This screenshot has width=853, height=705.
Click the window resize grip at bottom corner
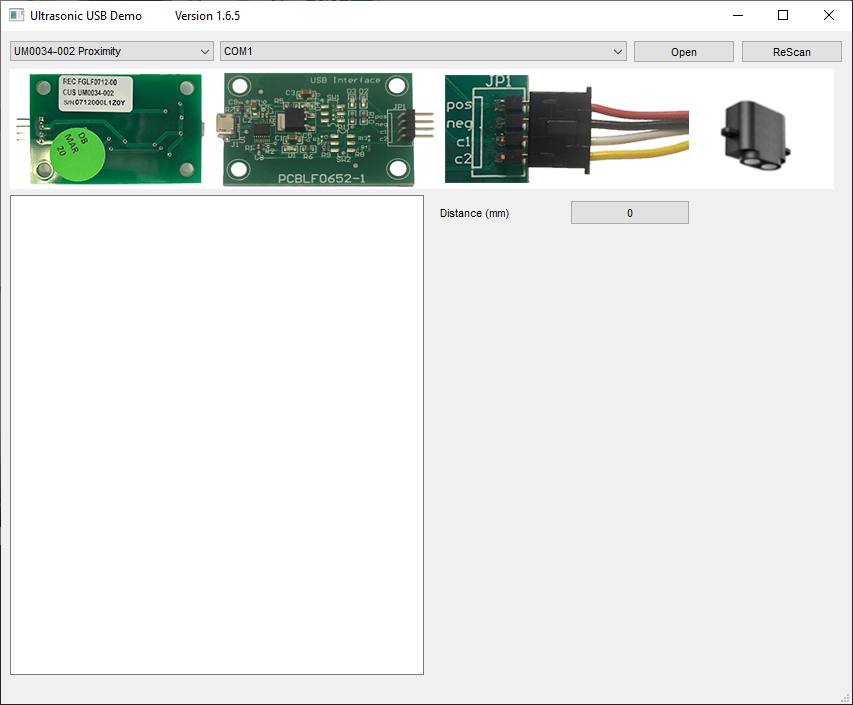click(x=845, y=697)
